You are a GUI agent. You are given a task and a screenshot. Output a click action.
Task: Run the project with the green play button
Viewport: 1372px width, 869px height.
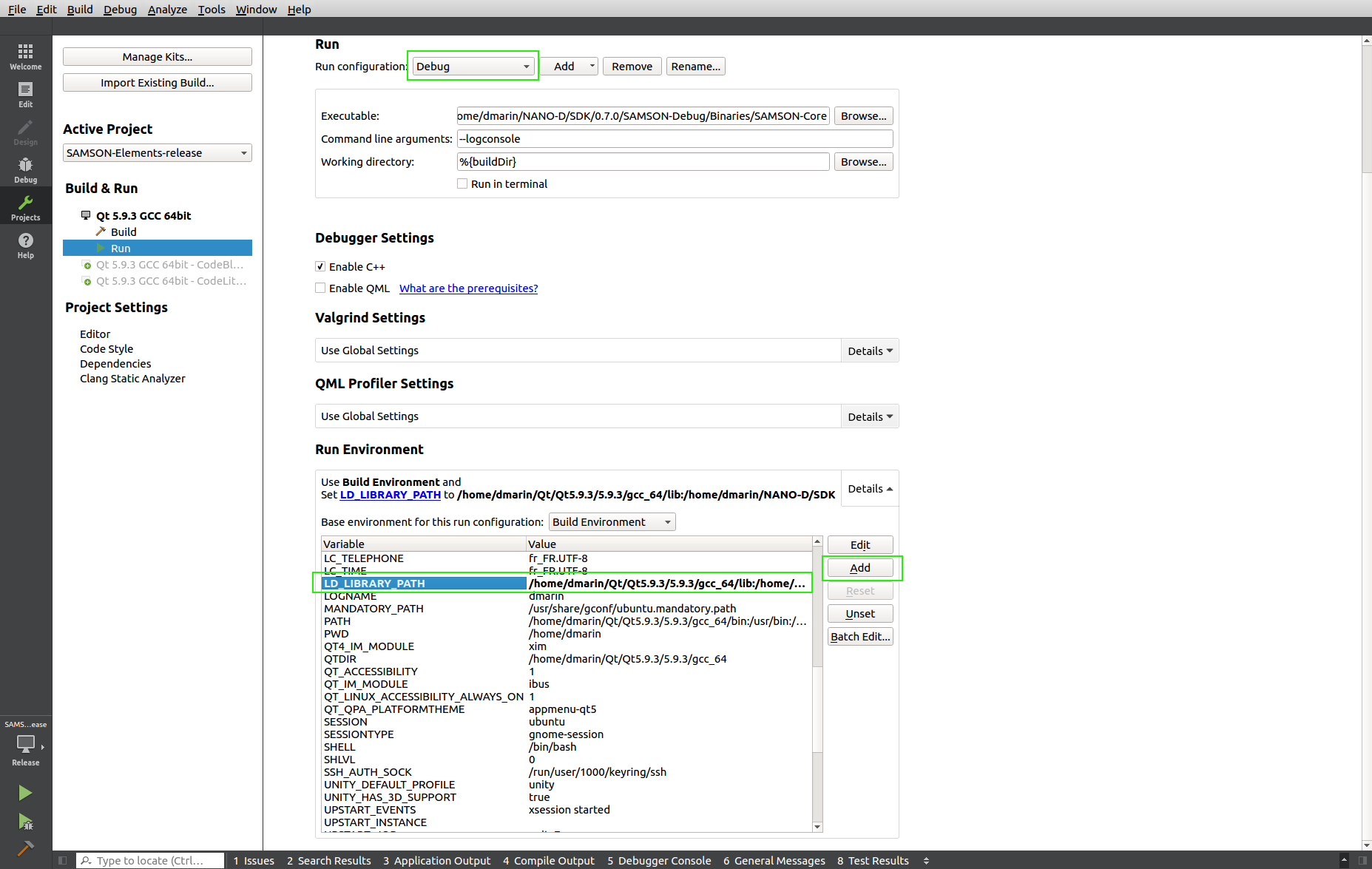[x=24, y=792]
